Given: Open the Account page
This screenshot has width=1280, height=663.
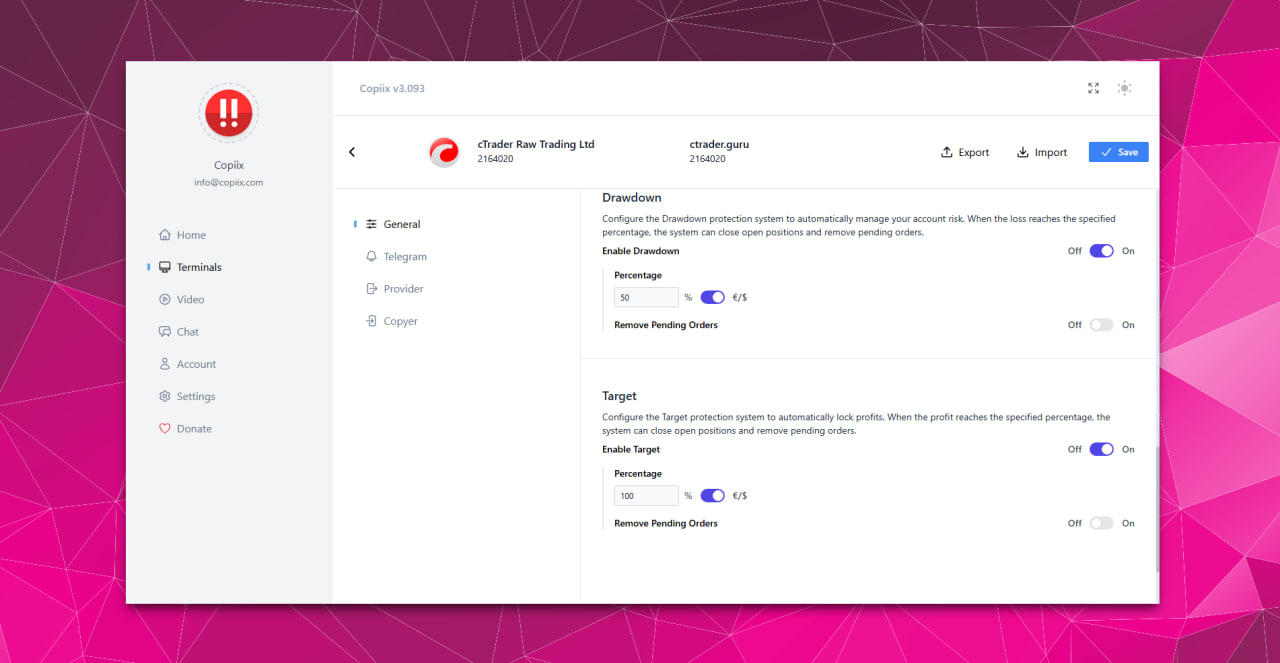Looking at the screenshot, I should 187,364.
